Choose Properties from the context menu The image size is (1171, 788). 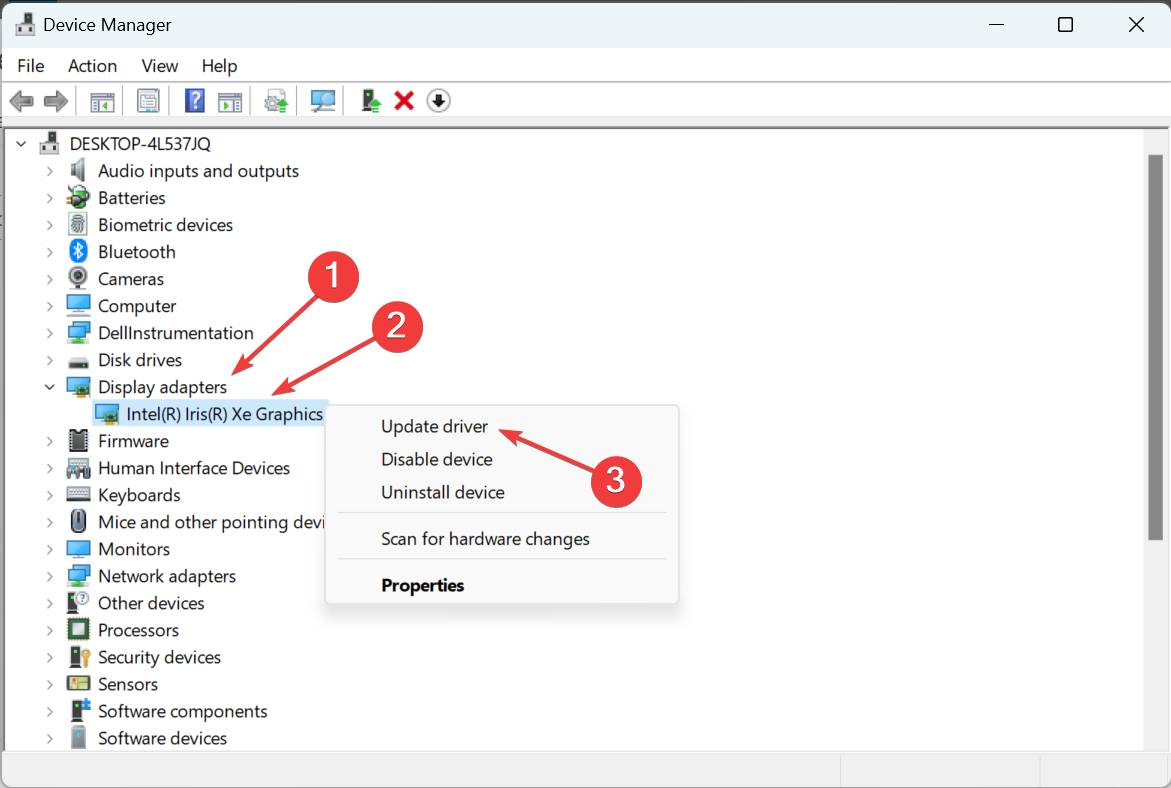423,585
